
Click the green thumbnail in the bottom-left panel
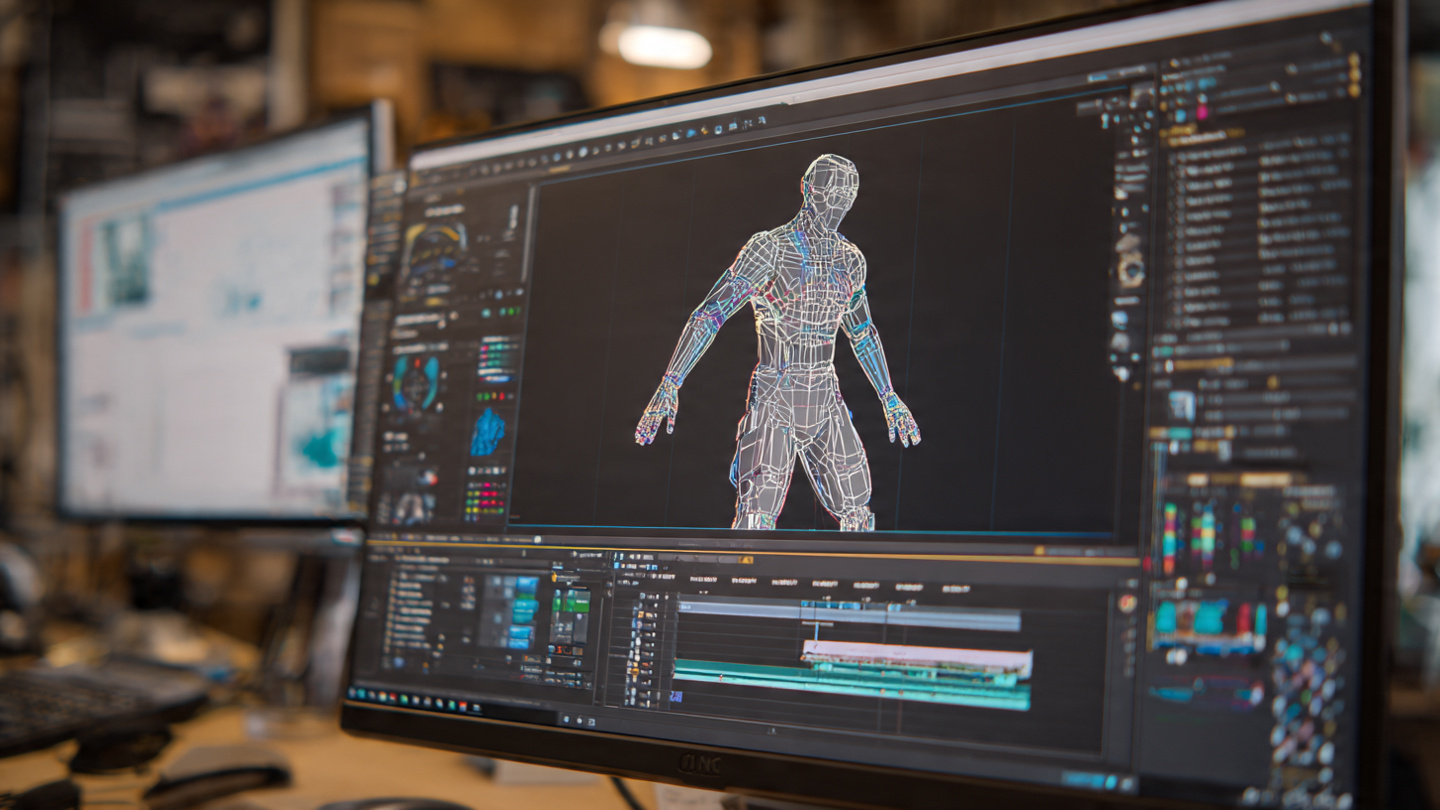coord(571,601)
